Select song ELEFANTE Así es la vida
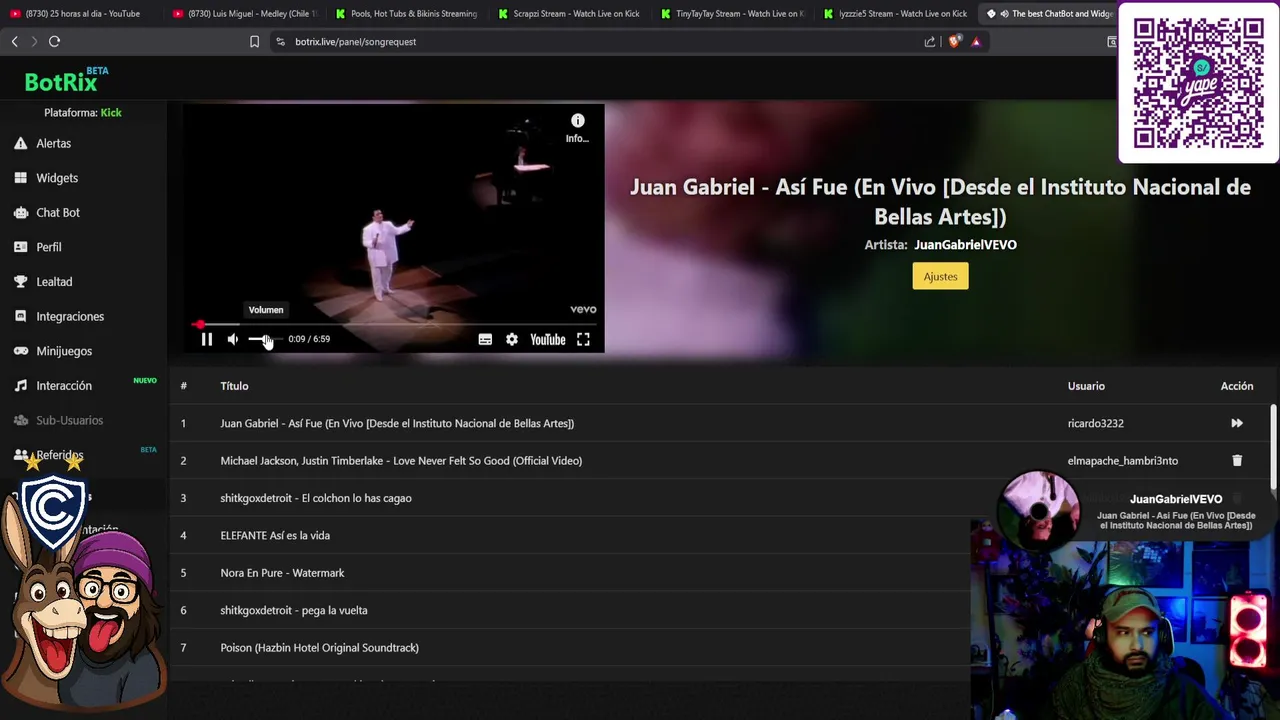The height and width of the screenshot is (720, 1280). (275, 535)
